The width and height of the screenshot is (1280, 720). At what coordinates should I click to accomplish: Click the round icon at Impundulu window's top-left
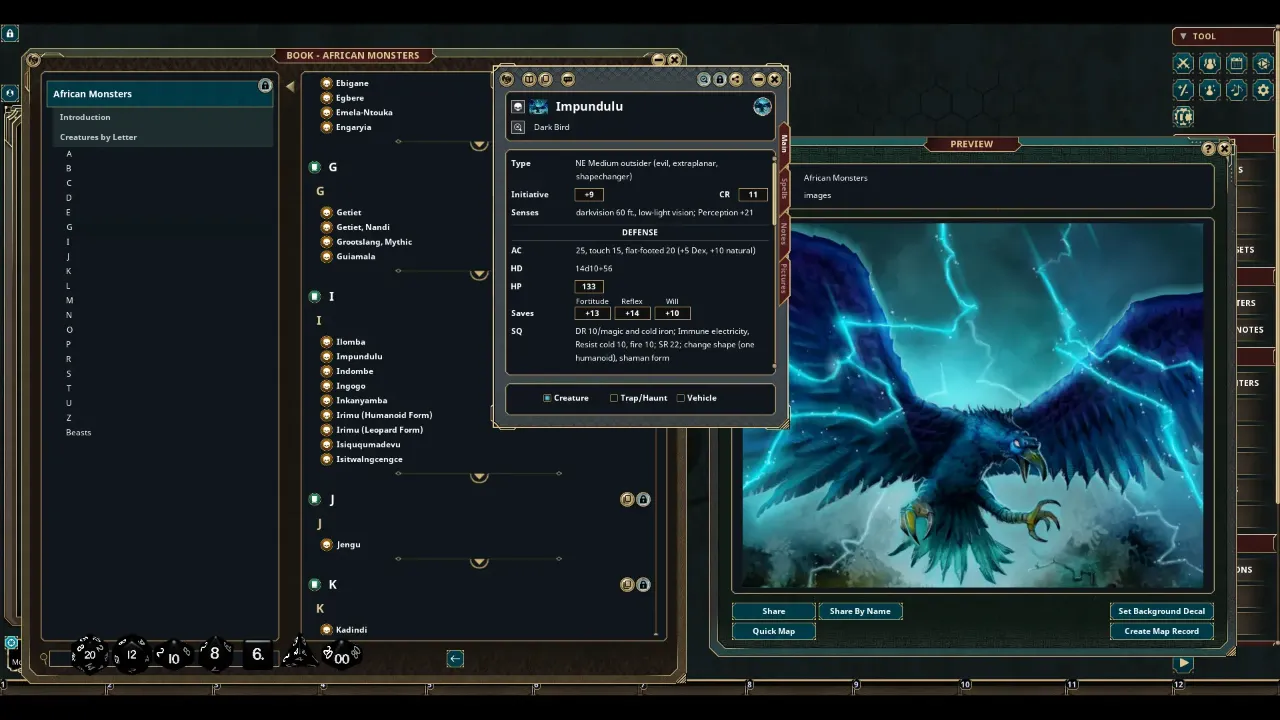pos(507,79)
